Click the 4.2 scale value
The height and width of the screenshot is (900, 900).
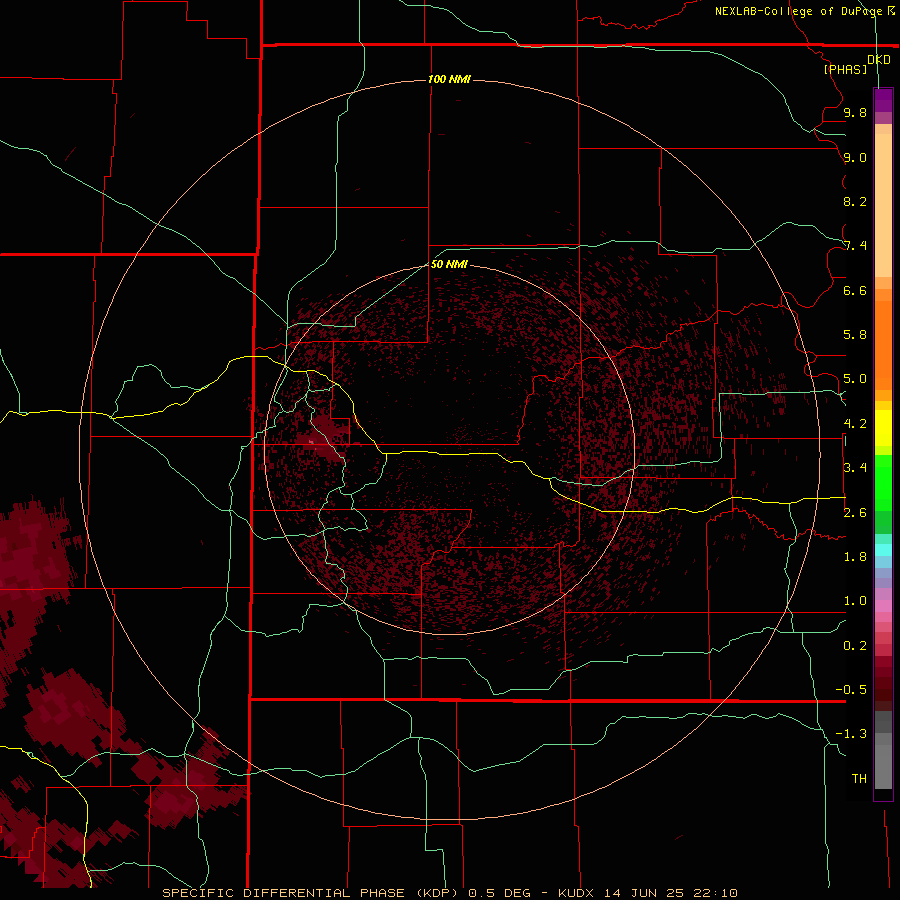(855, 424)
